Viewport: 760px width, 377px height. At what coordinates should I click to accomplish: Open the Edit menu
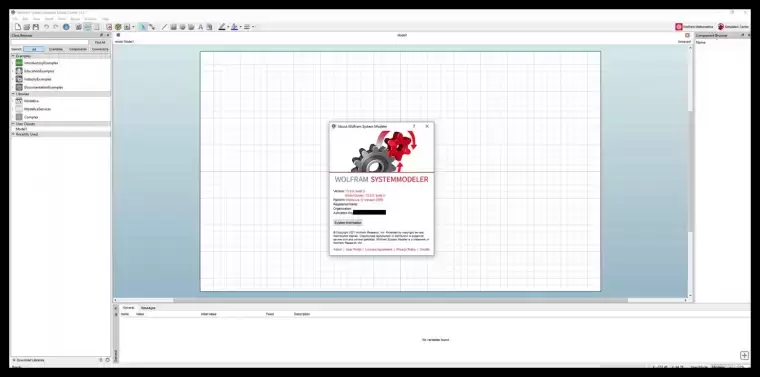click(x=26, y=19)
